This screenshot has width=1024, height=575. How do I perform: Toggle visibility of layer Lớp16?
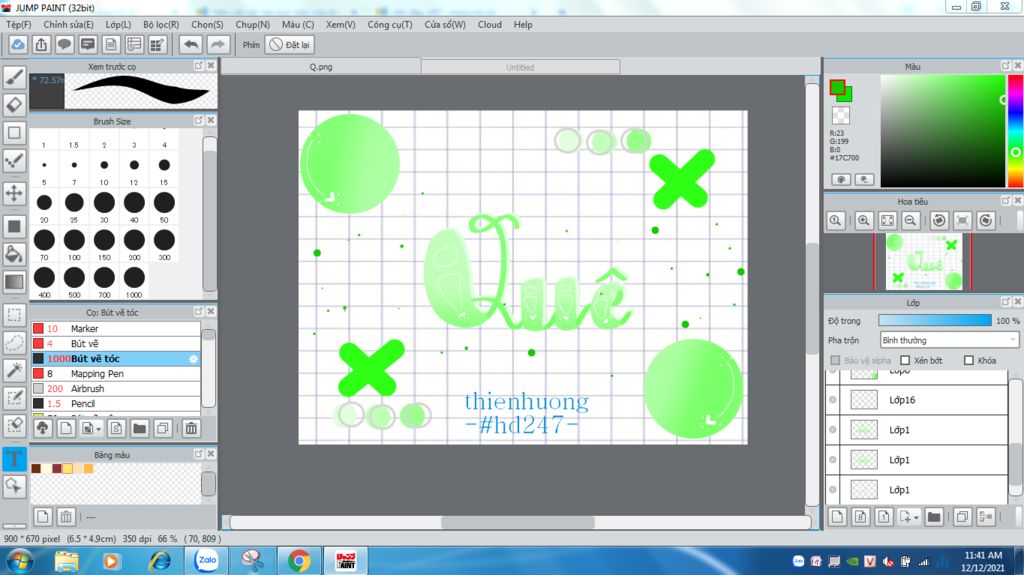point(833,400)
